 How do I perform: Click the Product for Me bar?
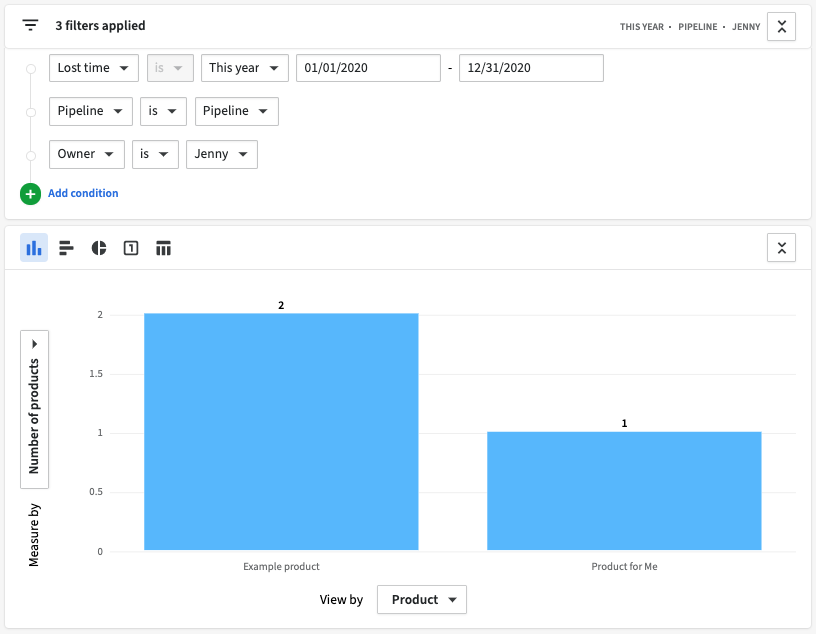click(624, 491)
